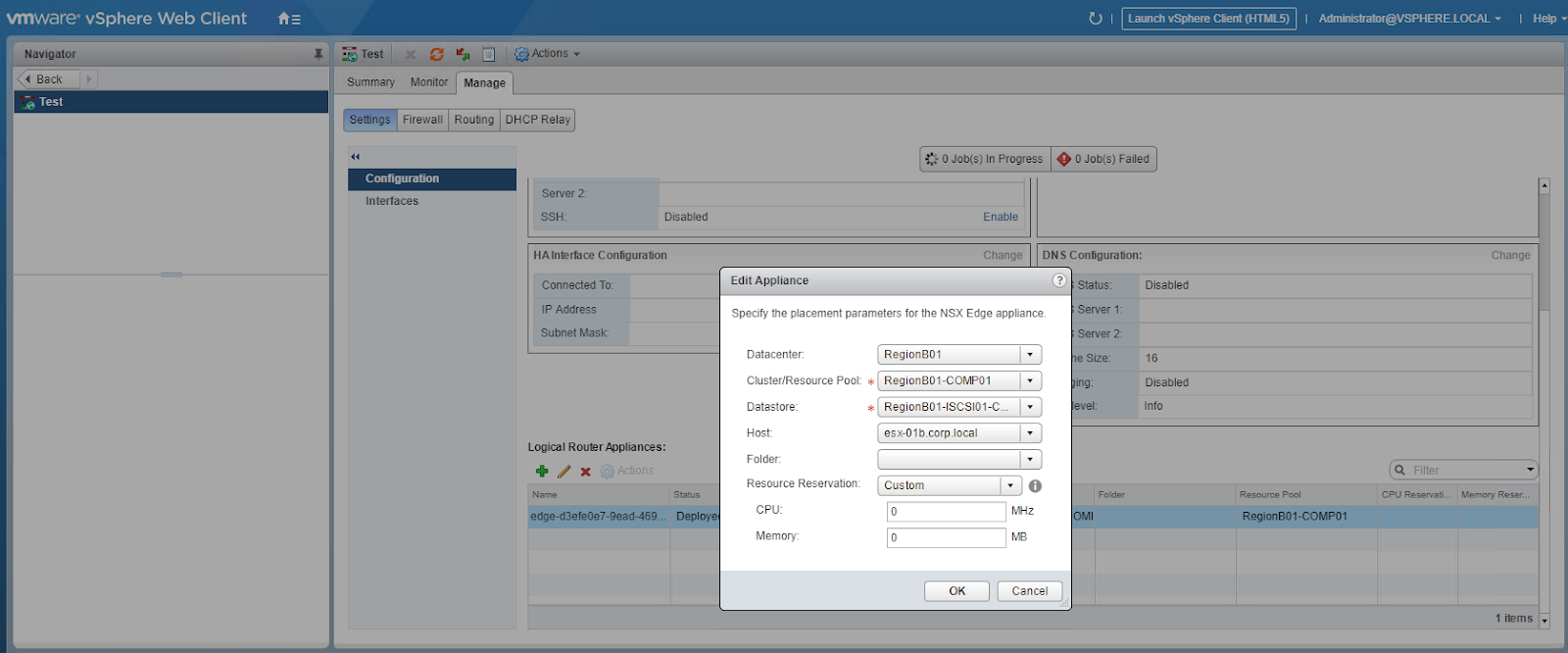This screenshot has height=653, width=1568.
Task: Click the Resource Reservation info icon
Action: (1035, 485)
